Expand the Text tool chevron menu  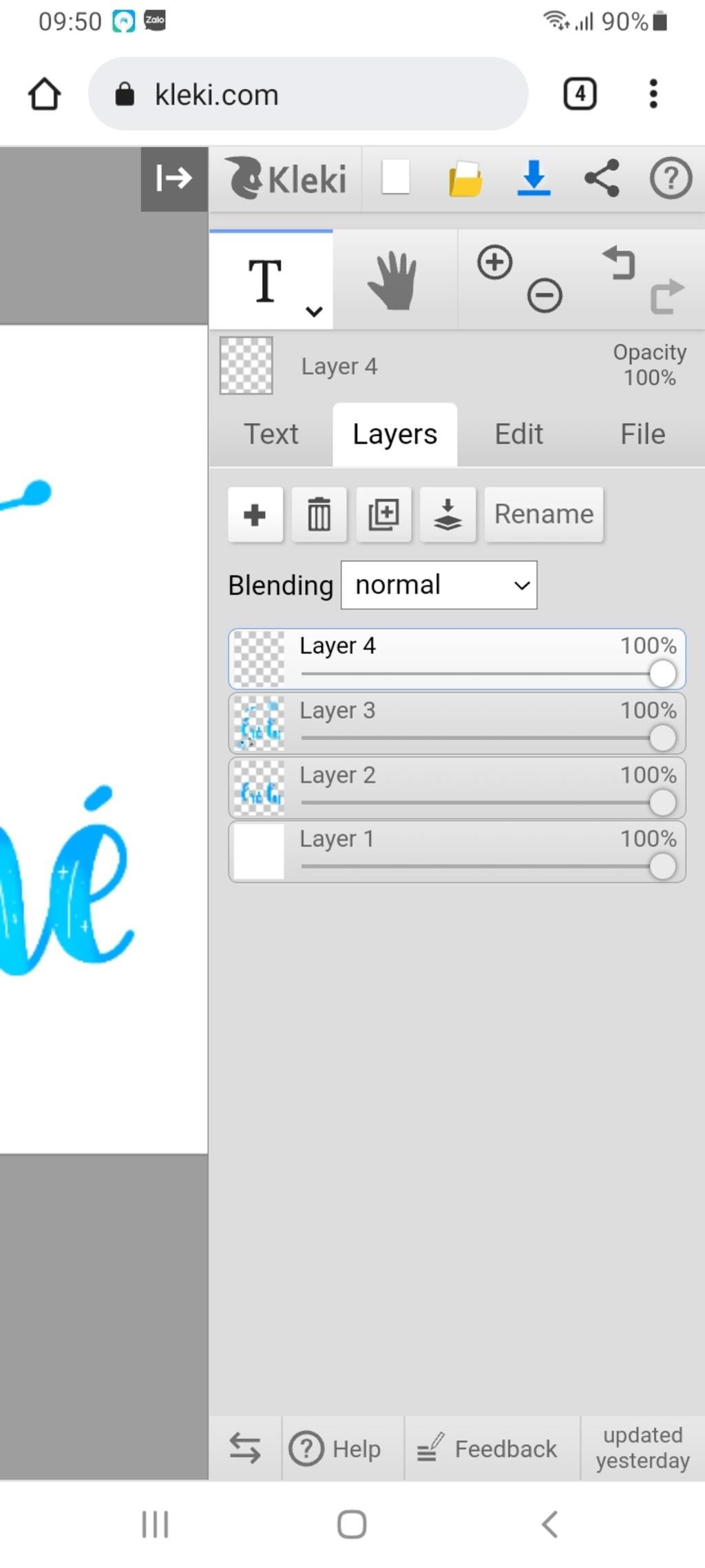pyautogui.click(x=314, y=311)
